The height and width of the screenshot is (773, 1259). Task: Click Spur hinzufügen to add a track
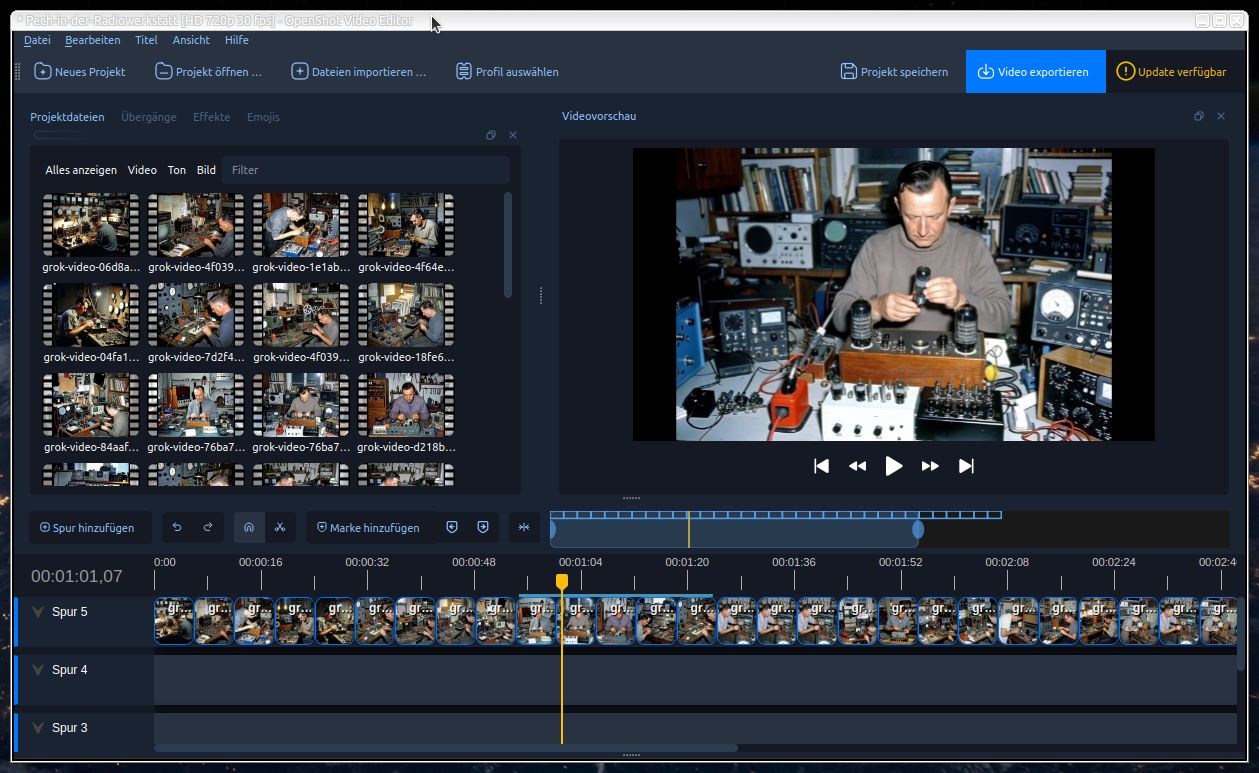(x=87, y=527)
